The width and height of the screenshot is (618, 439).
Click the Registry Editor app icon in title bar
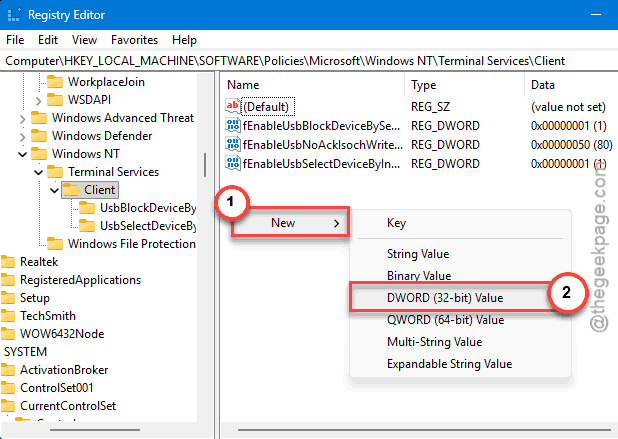click(x=14, y=15)
